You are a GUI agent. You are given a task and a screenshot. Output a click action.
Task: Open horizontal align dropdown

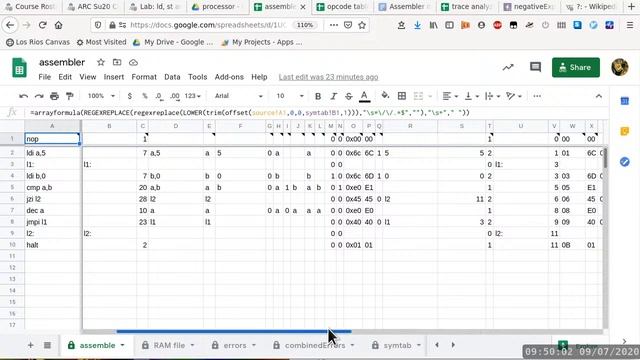[450, 96]
